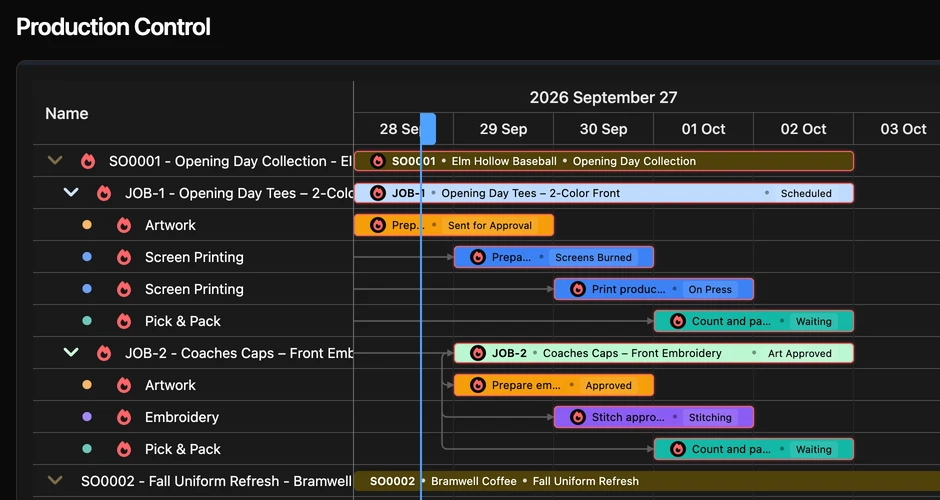Click flame icon inside JOB-1 timeline bar
Screen dimensions: 940x500
[378, 193]
